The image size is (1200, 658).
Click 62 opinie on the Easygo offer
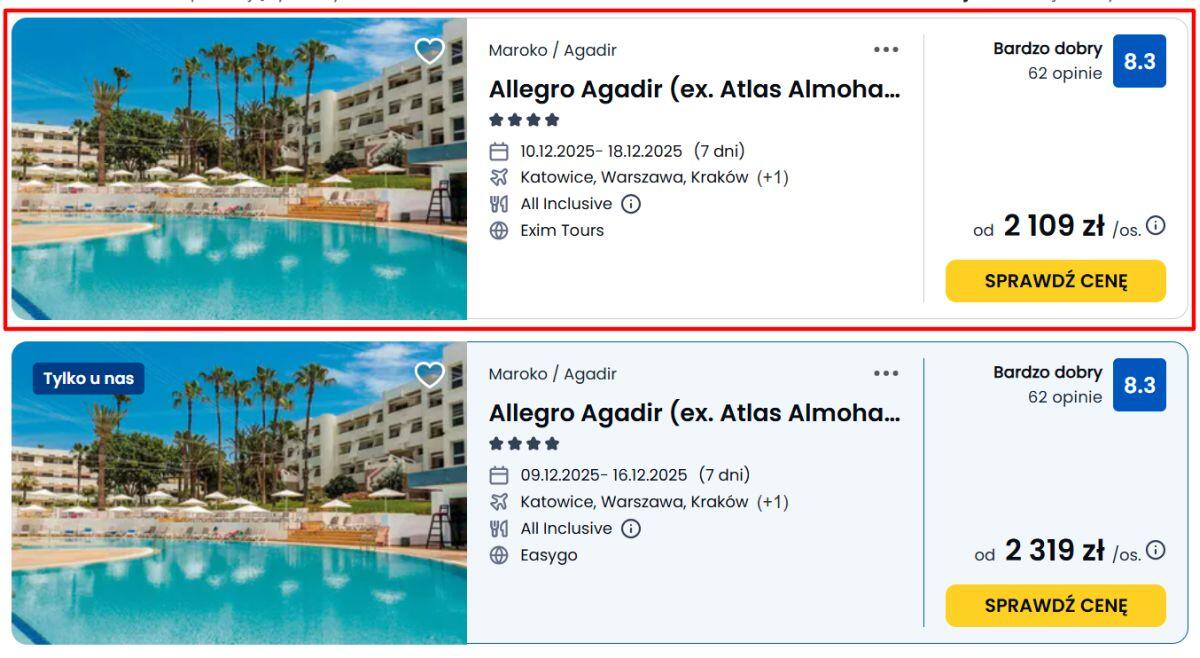pos(1065,397)
